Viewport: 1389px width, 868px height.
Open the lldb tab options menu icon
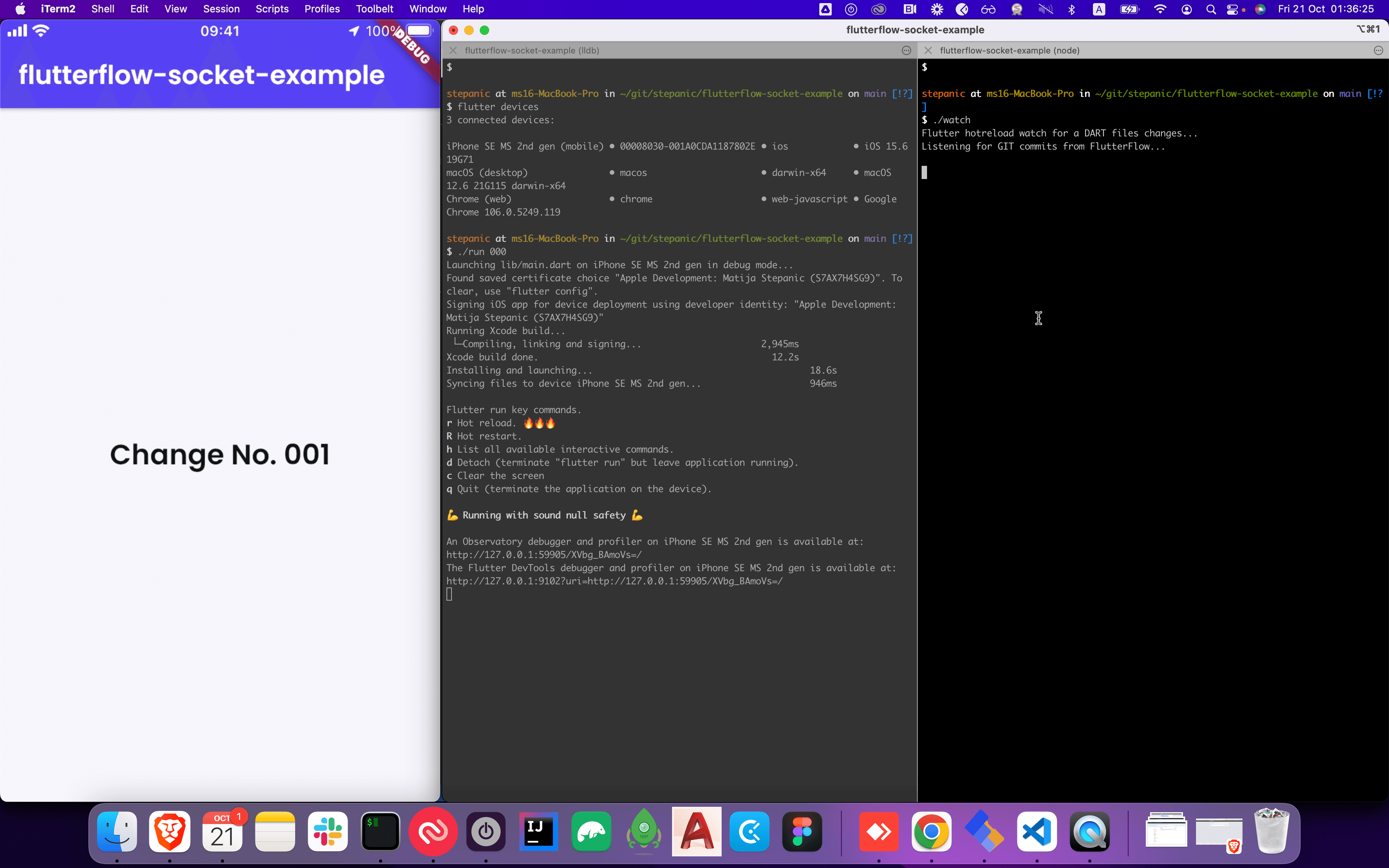(906, 50)
